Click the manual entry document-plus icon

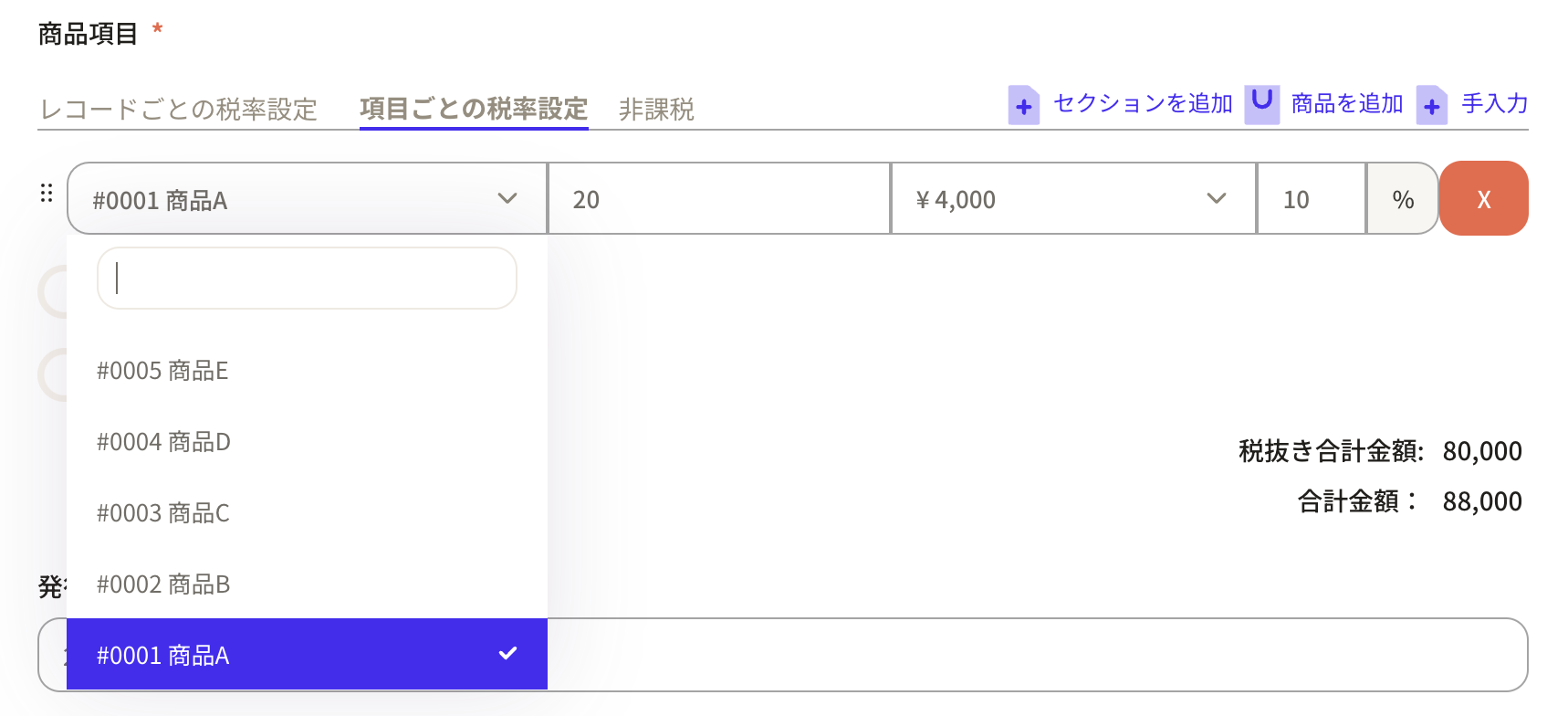(1431, 105)
